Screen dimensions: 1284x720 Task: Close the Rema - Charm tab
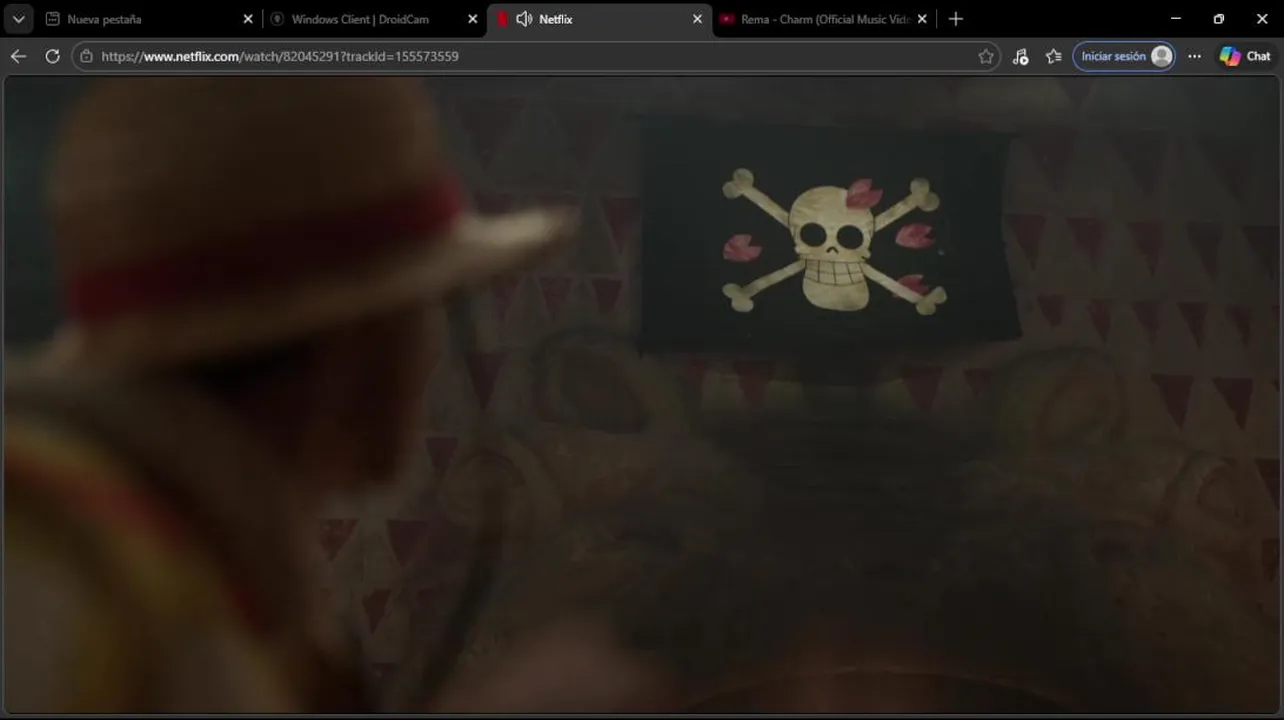pos(922,19)
